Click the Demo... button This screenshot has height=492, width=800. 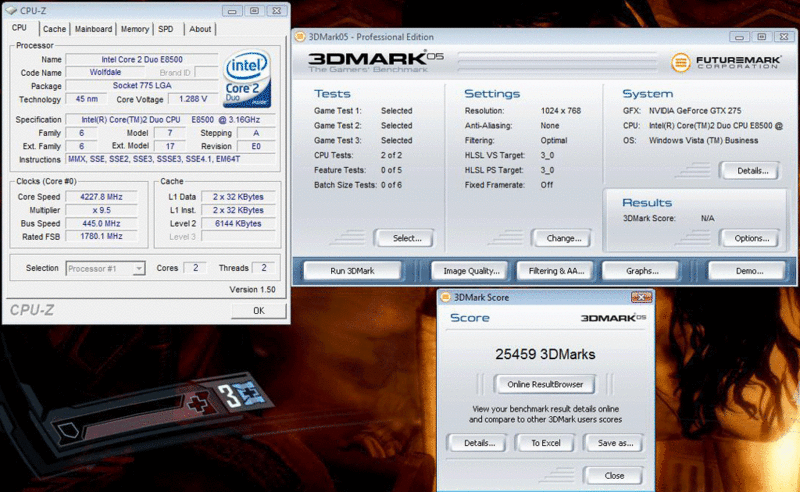[x=749, y=270]
